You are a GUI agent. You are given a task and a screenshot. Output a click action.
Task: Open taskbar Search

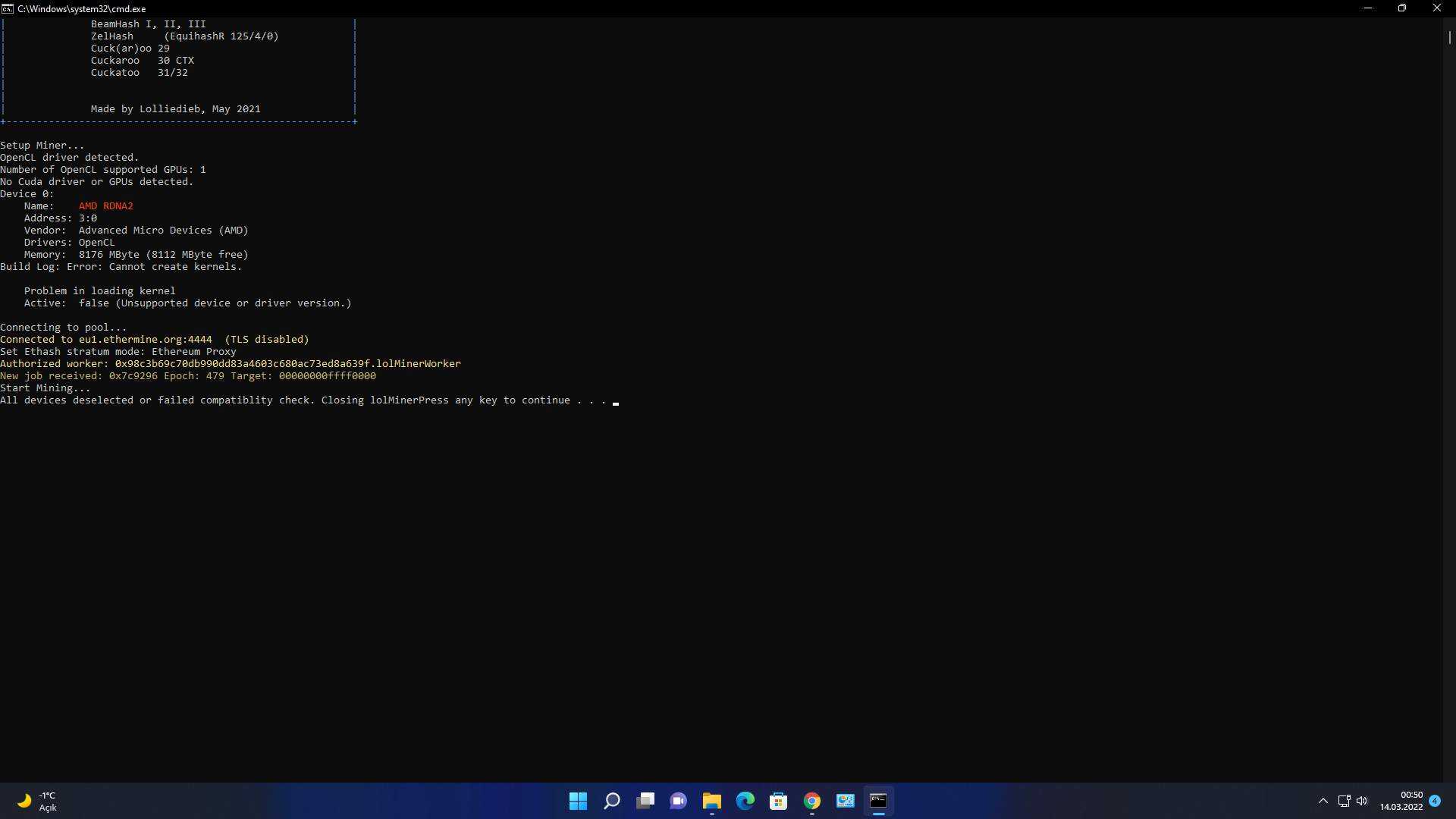(612, 801)
